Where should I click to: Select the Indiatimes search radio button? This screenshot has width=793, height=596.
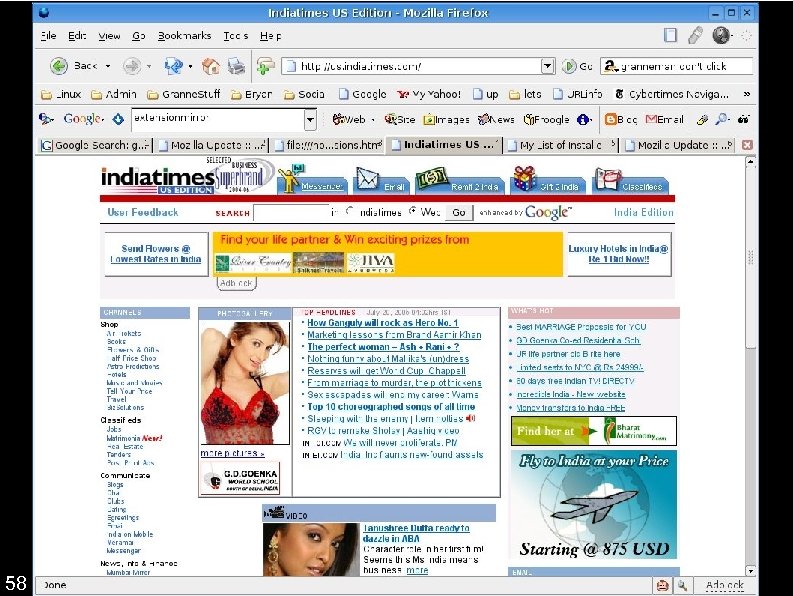350,211
